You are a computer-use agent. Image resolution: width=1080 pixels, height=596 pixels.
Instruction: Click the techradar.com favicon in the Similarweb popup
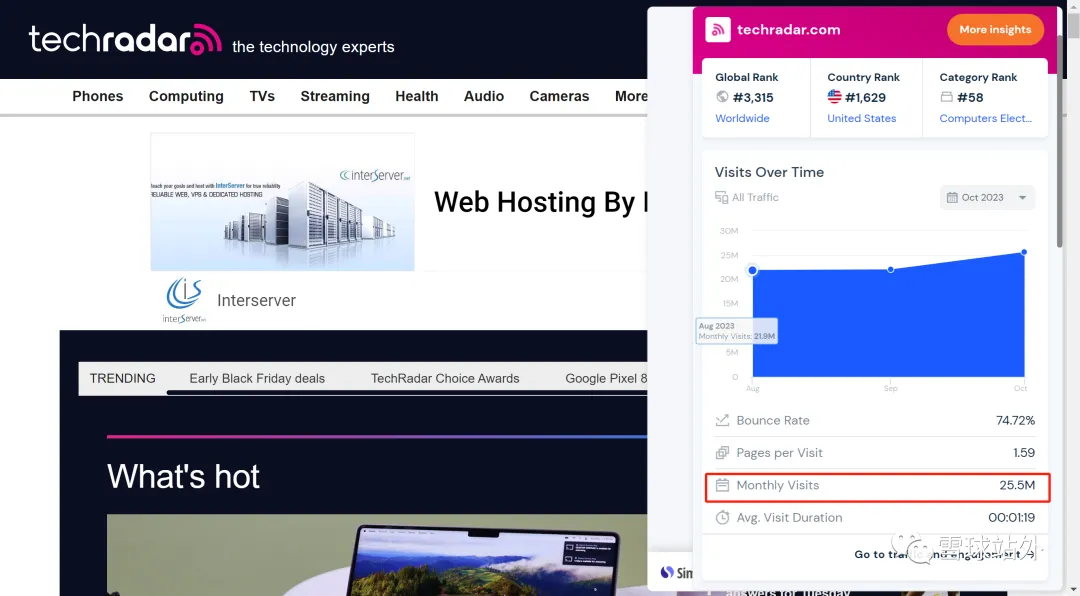click(x=718, y=30)
